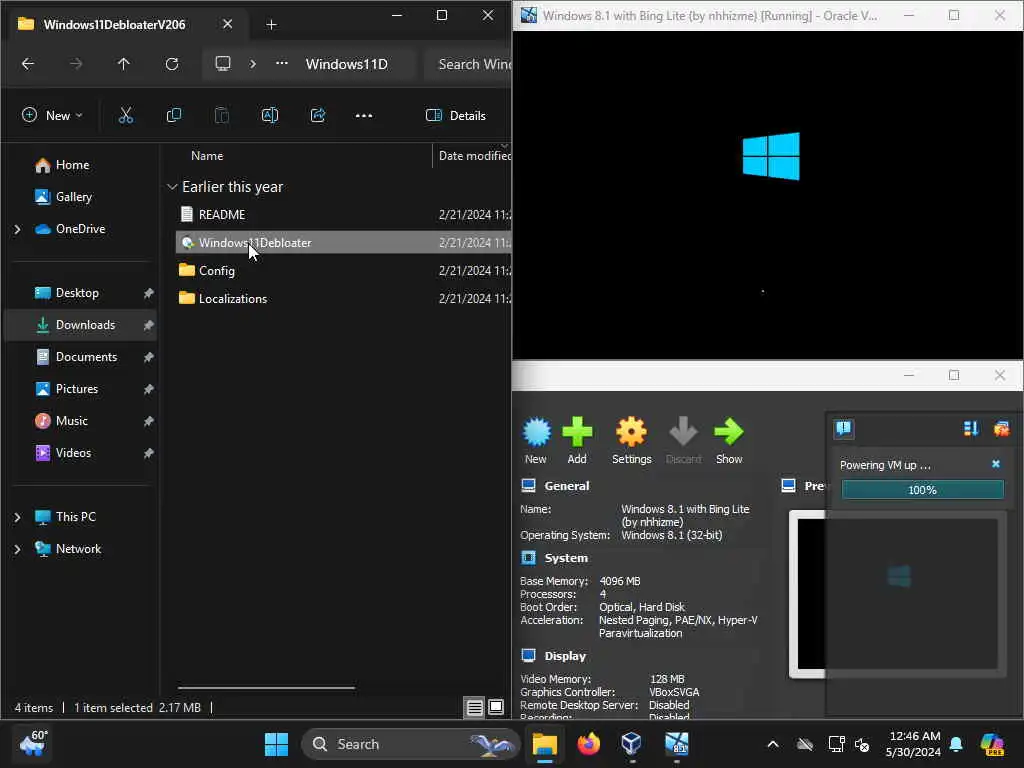Go up one folder level
Screen dimensions: 1024x768
coord(123,64)
